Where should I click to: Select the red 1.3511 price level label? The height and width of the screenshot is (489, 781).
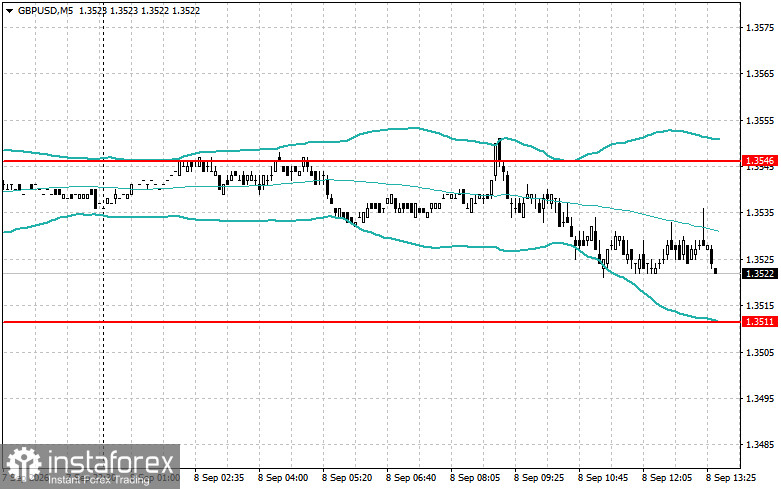(760, 321)
